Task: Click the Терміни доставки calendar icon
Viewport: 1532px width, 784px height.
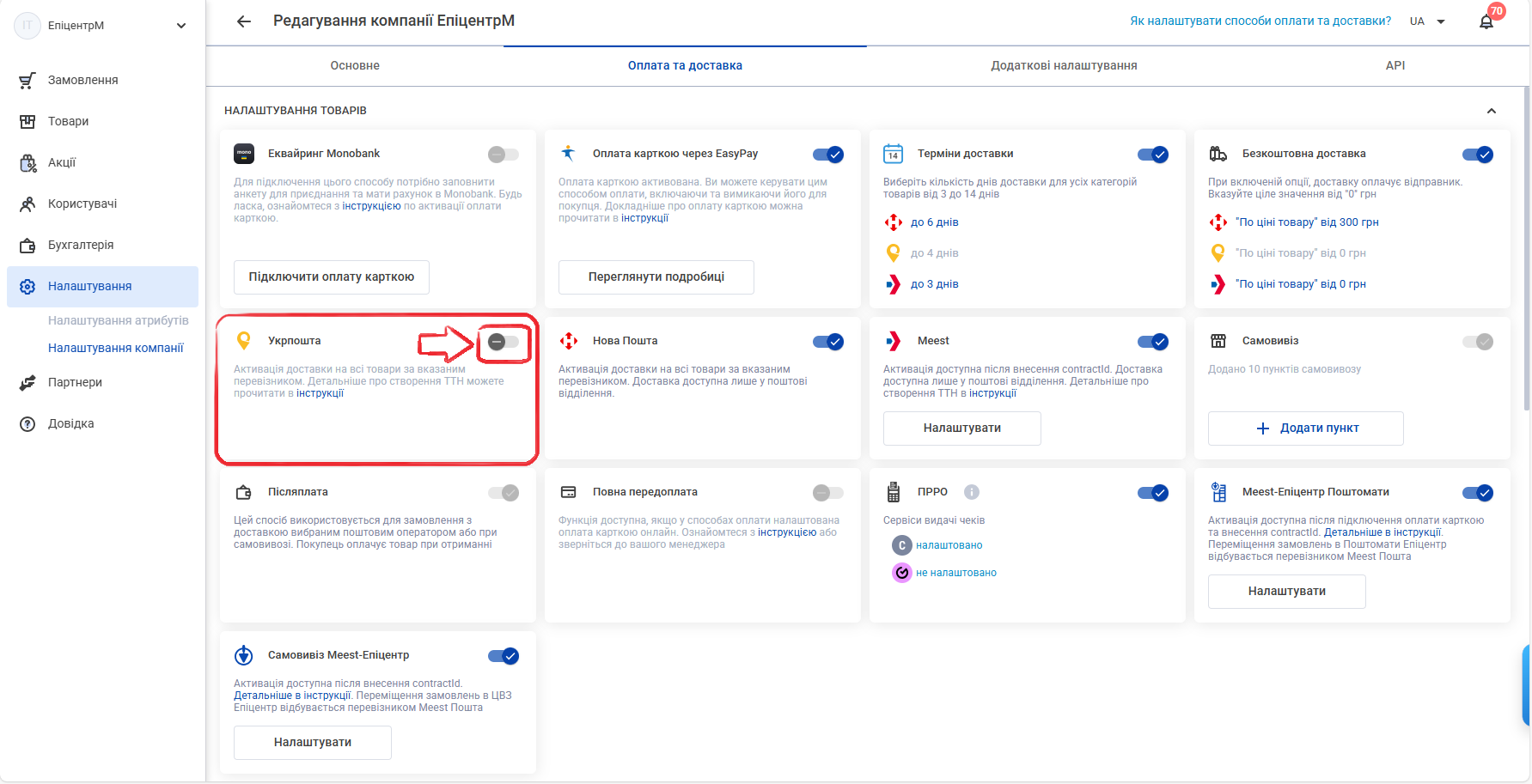Action: 894,154
